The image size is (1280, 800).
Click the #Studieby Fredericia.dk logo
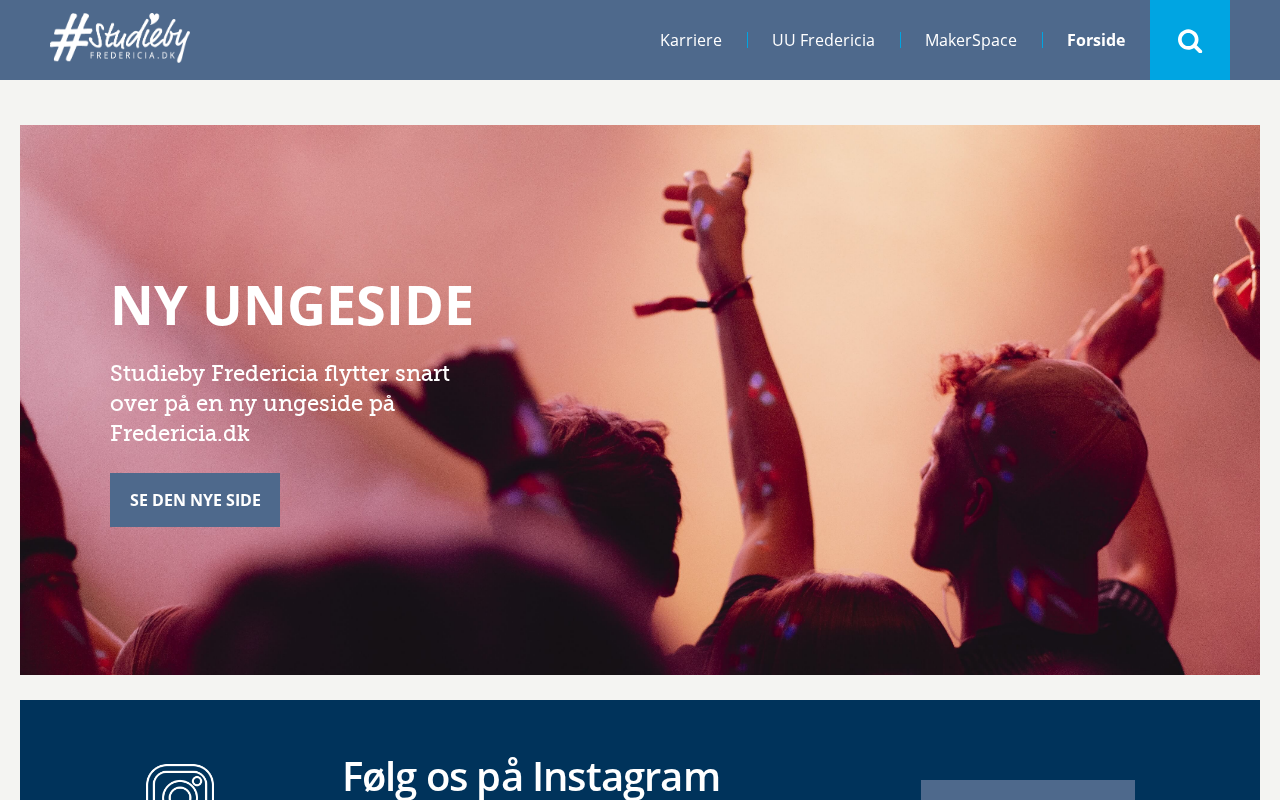click(x=120, y=38)
